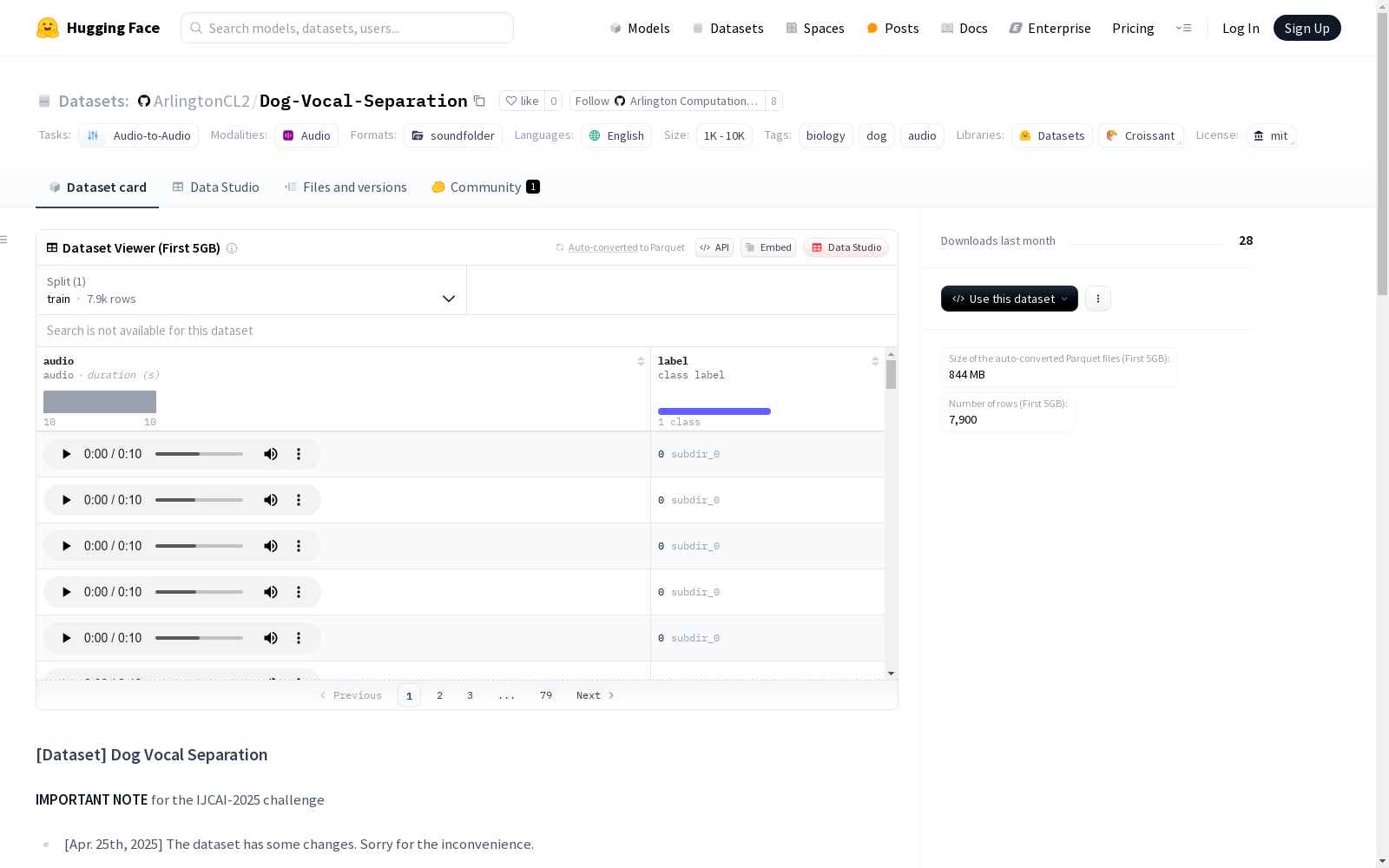Viewport: 1389px width, 868px height.
Task: Mute the second audio row
Action: pos(271,500)
